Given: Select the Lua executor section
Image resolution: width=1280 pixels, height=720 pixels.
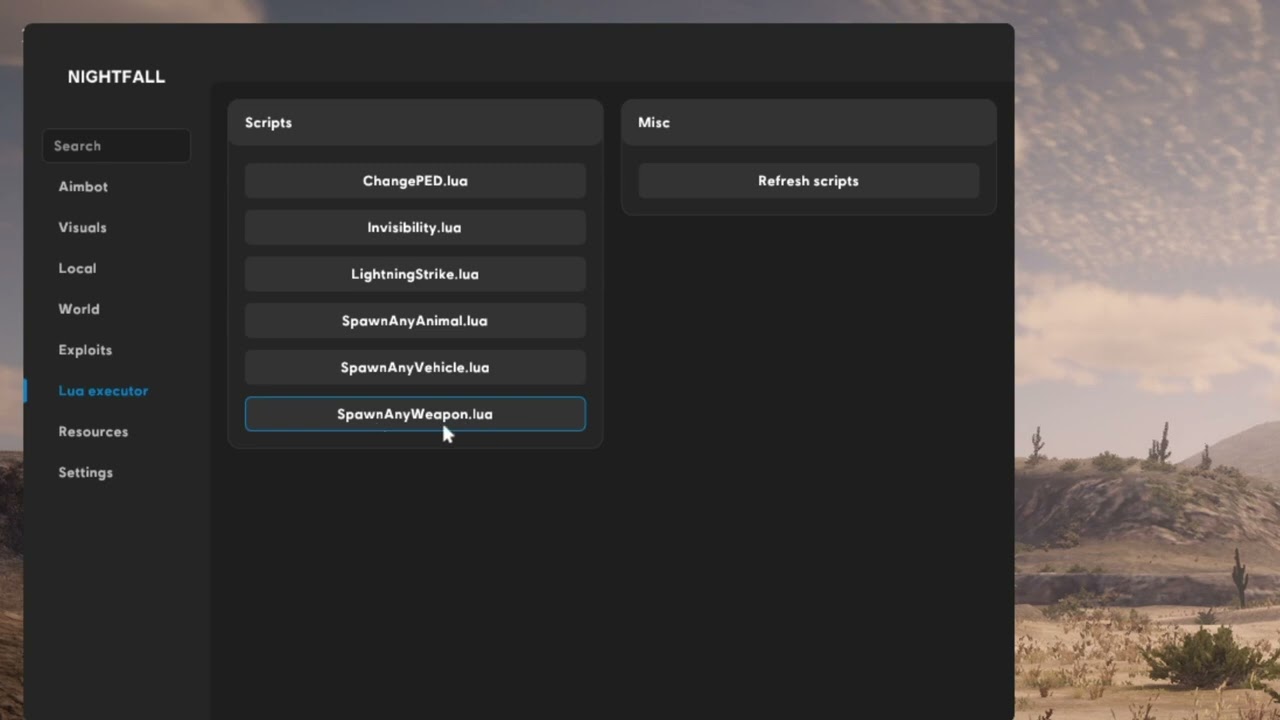Looking at the screenshot, I should pyautogui.click(x=103, y=391).
